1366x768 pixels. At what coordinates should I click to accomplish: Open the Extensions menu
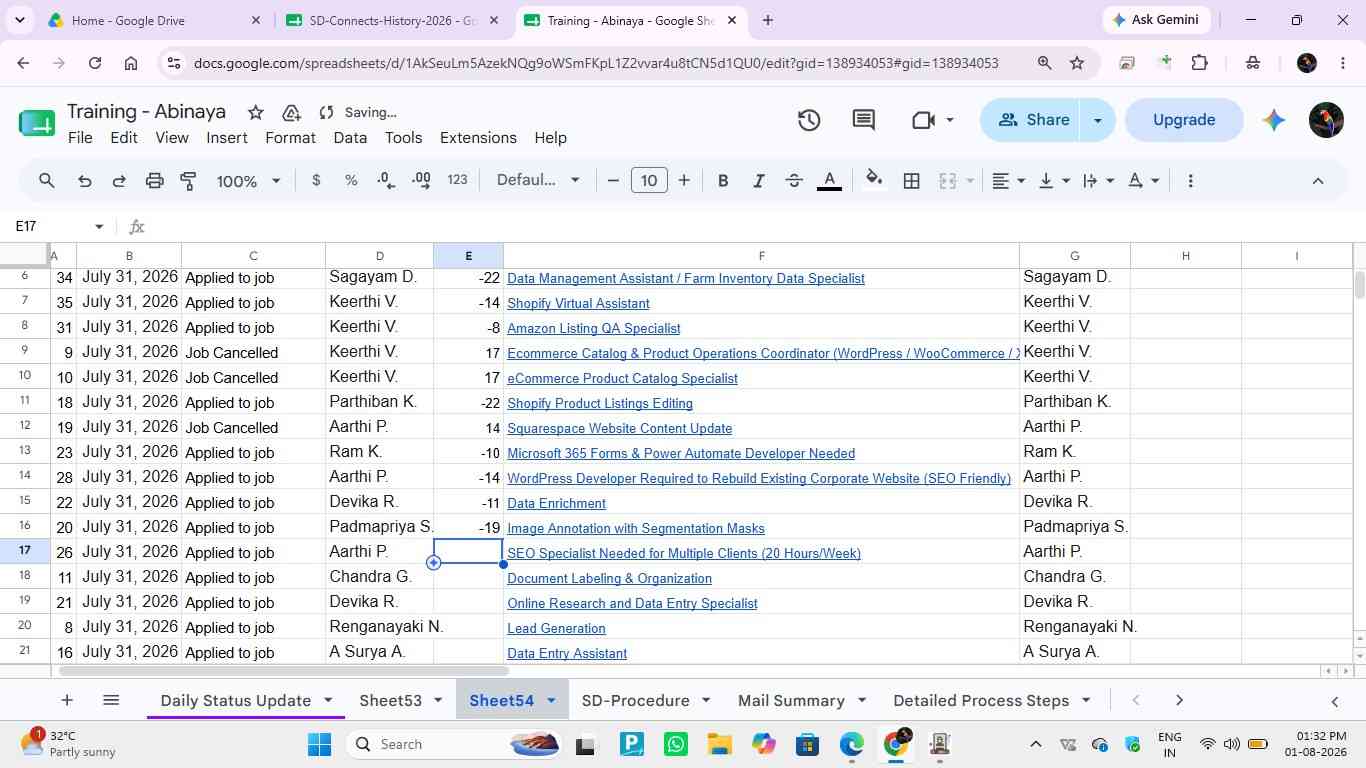(478, 138)
